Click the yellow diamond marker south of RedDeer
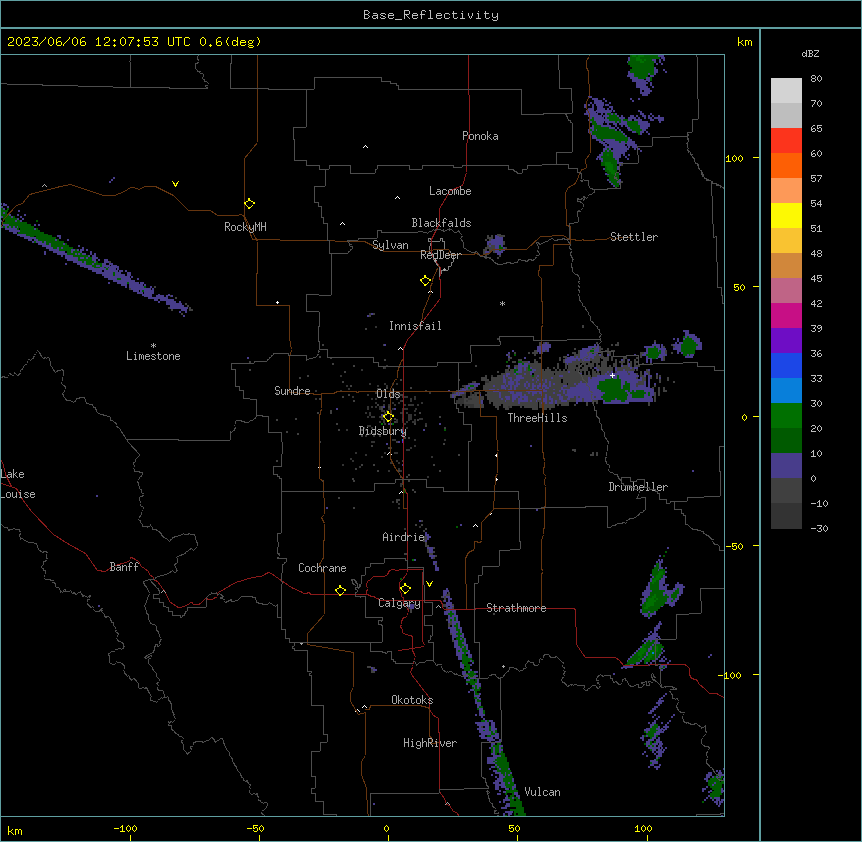The height and width of the screenshot is (842, 862). pos(426,281)
